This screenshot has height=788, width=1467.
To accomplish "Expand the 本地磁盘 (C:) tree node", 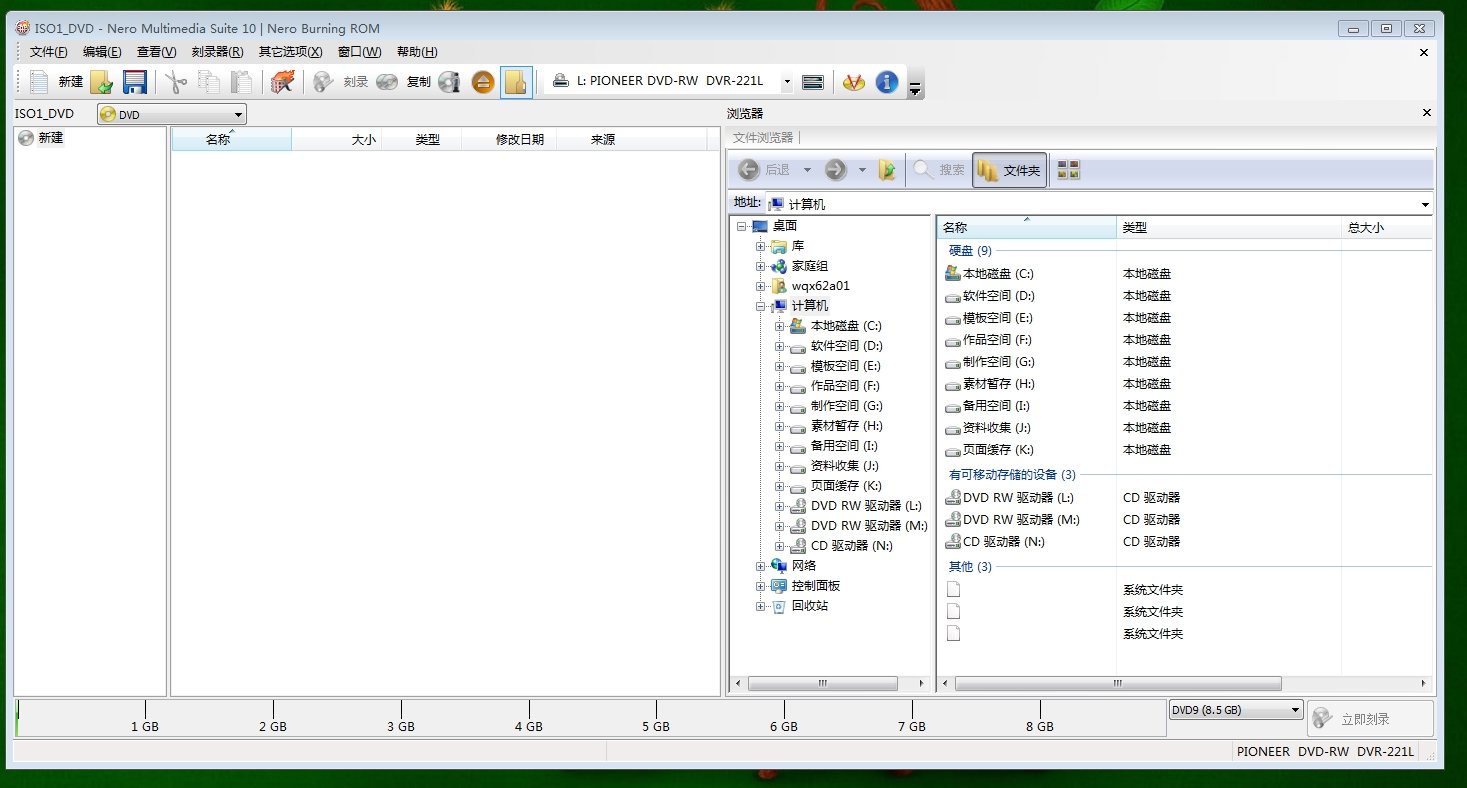I will [780, 326].
